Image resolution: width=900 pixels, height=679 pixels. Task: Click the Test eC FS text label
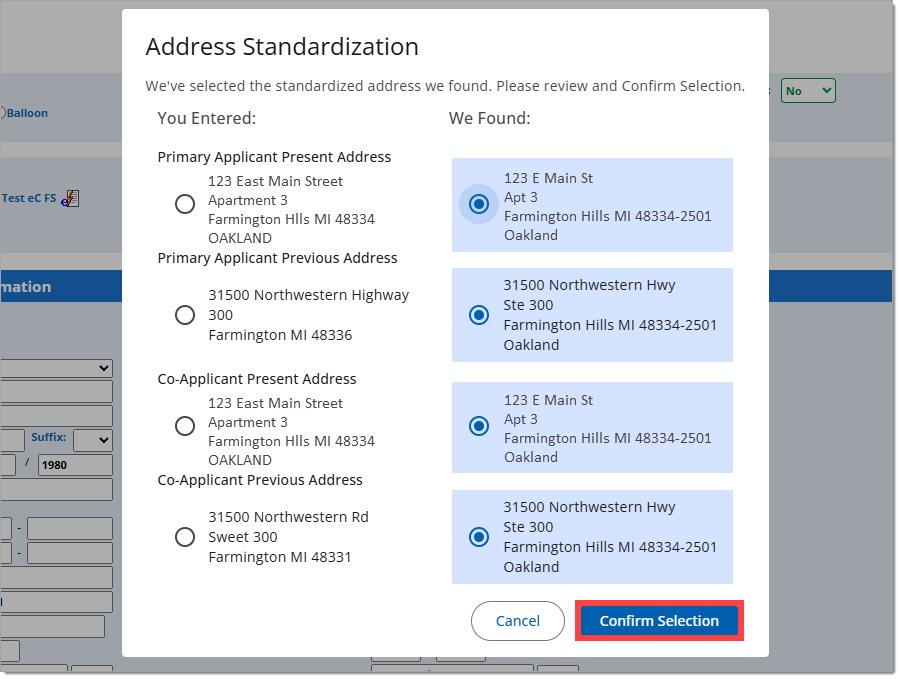pyautogui.click(x=28, y=198)
